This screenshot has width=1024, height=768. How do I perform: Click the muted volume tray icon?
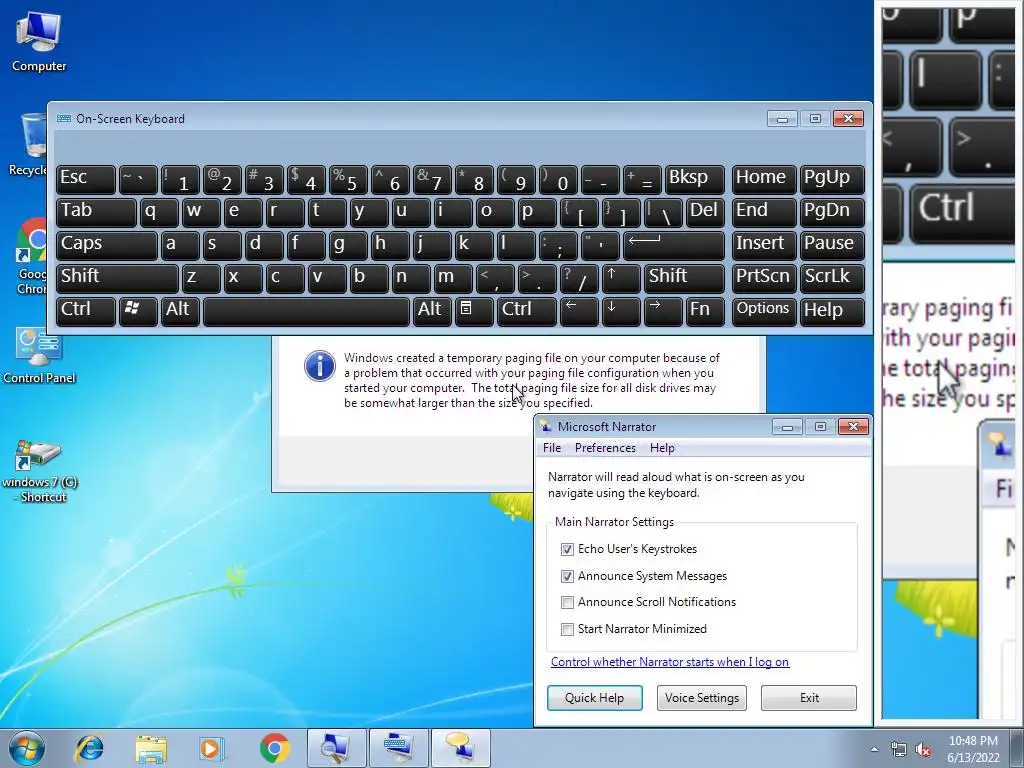coord(923,749)
